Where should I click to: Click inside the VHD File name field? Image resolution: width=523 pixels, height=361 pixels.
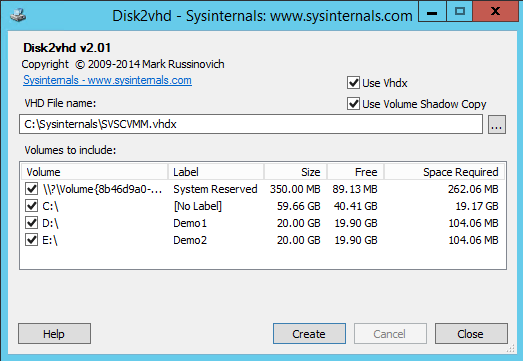(251, 124)
